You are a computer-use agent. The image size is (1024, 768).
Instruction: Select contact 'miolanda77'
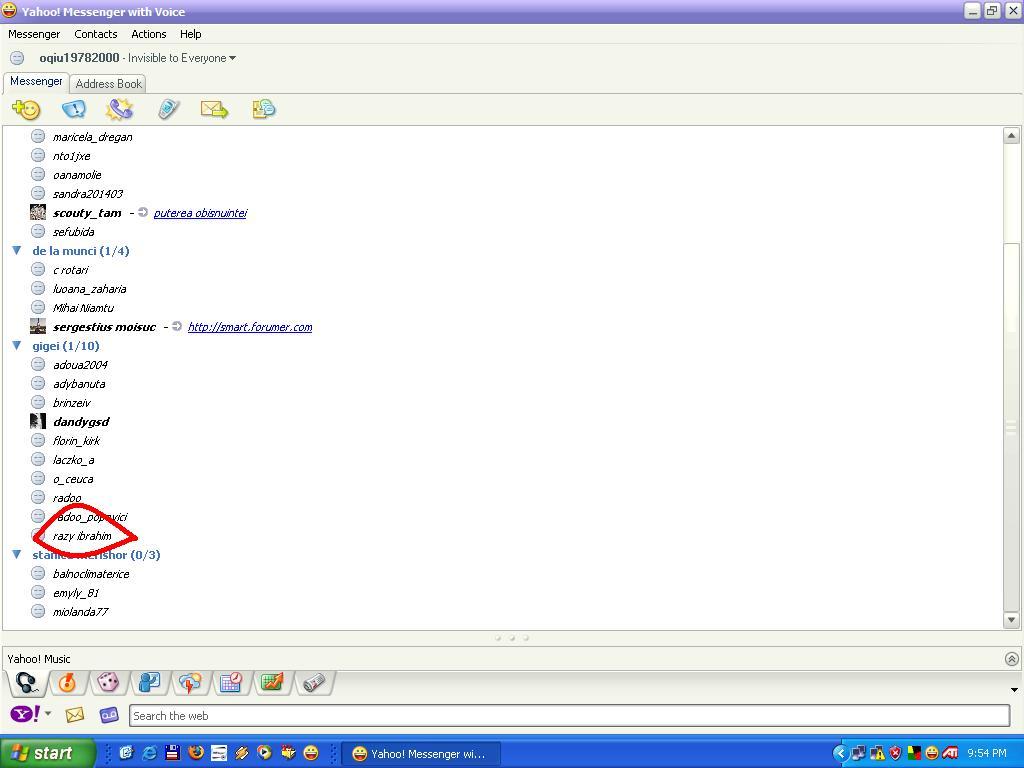pos(80,612)
